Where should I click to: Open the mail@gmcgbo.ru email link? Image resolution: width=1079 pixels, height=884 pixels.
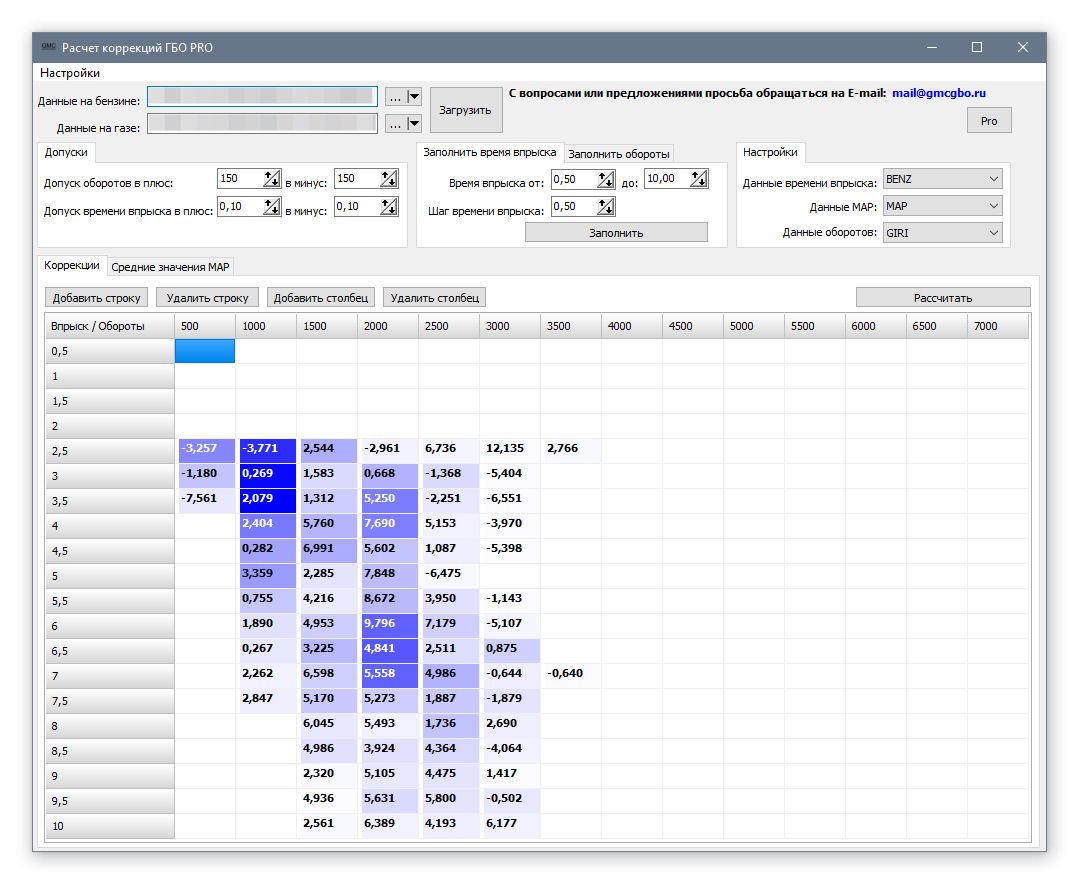(x=939, y=93)
